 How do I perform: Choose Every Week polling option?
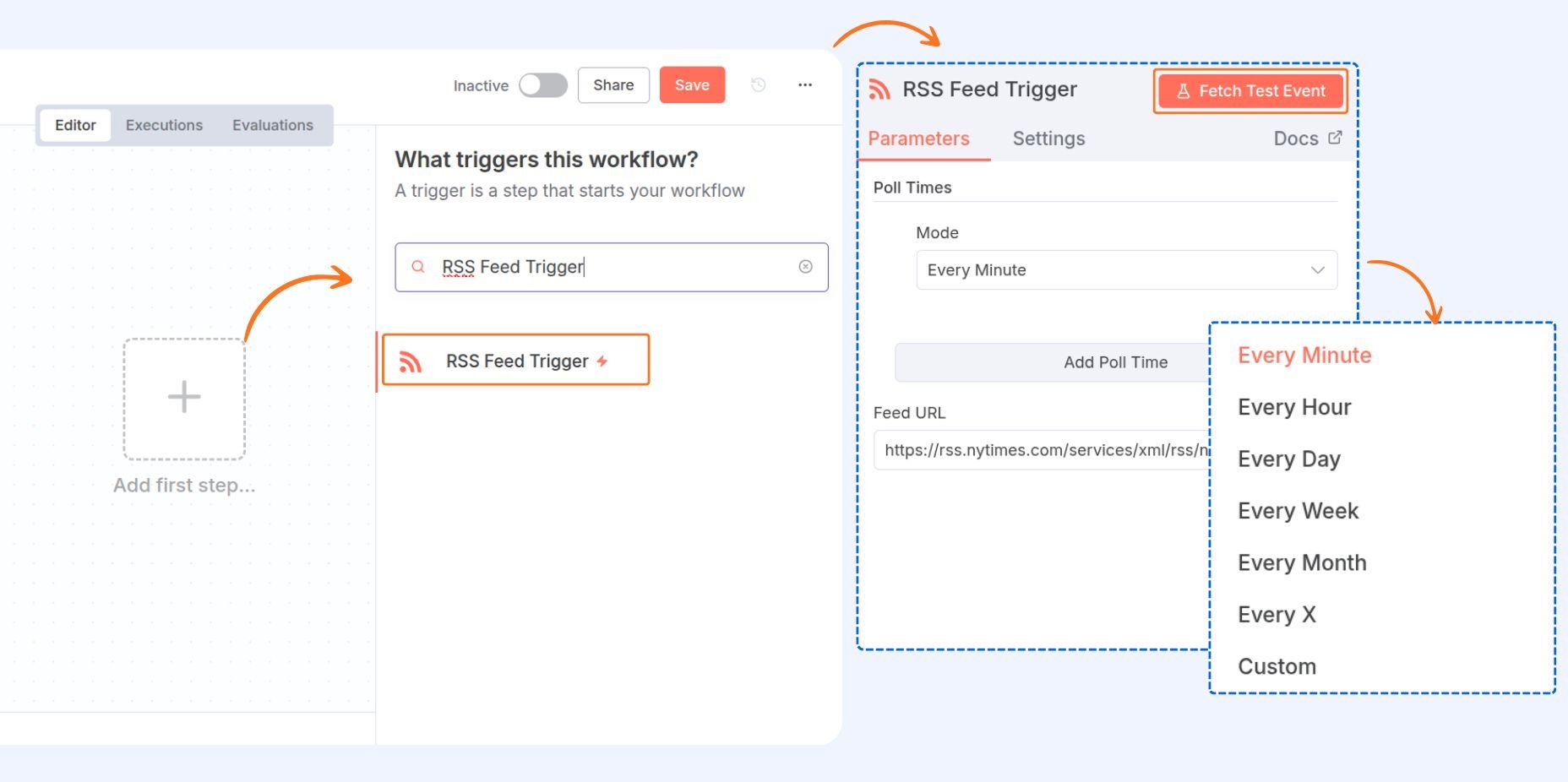pos(1298,511)
